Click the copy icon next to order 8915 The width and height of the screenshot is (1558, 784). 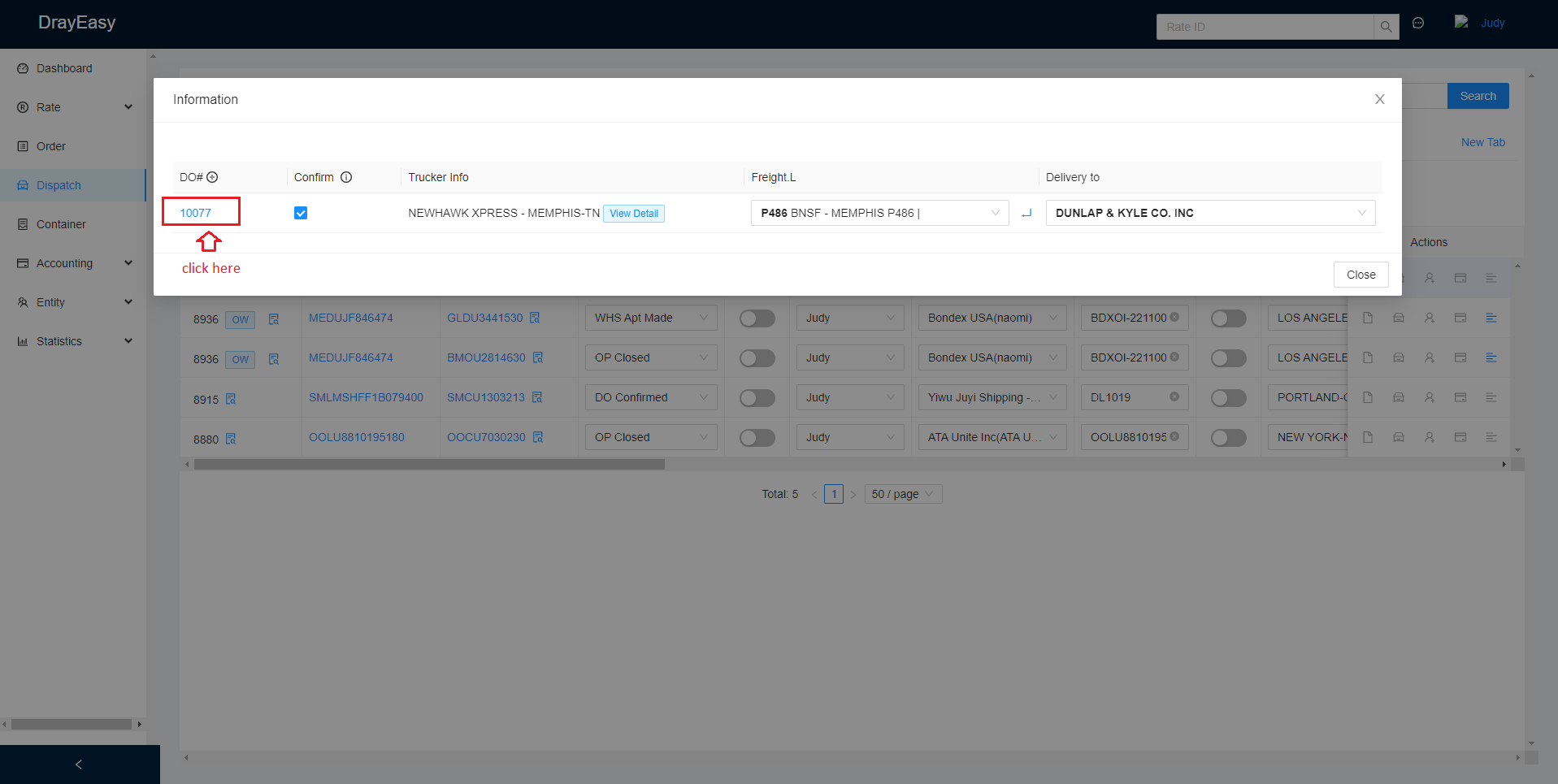coord(231,399)
